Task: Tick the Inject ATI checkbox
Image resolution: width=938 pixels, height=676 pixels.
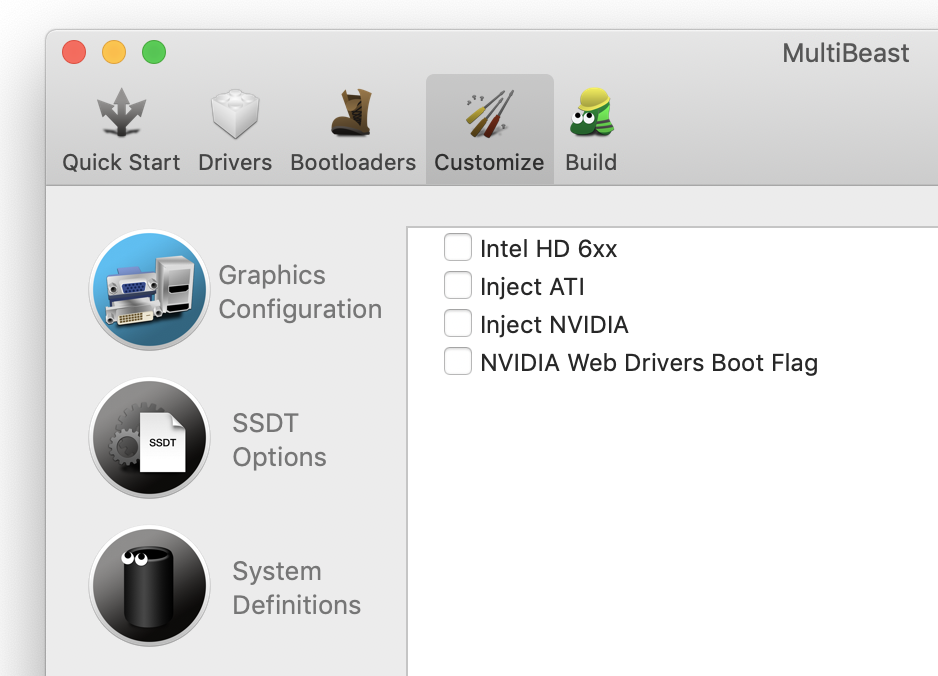Action: 458,285
